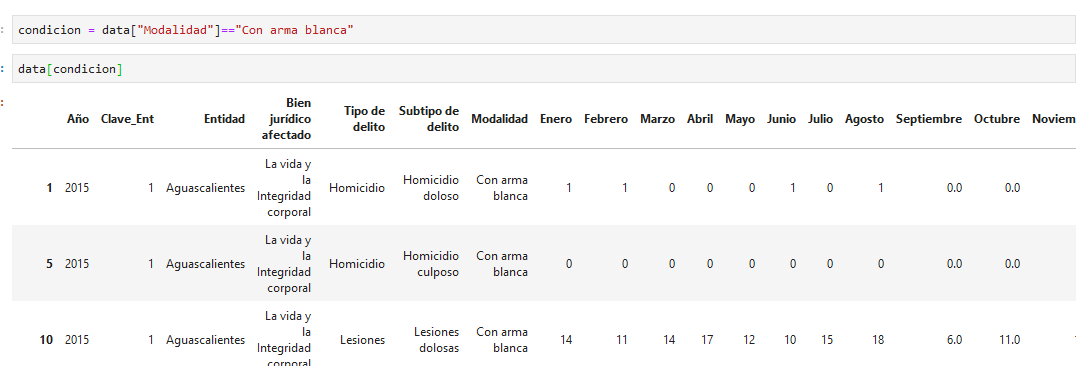This screenshot has width=1076, height=366.
Task: Click the Homicidio doloso cell
Action: 431,187
